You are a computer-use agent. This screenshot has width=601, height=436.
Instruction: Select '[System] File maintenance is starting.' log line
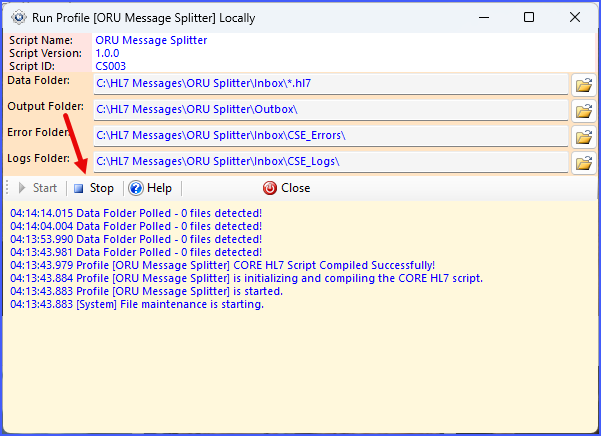pyautogui.click(x=137, y=304)
